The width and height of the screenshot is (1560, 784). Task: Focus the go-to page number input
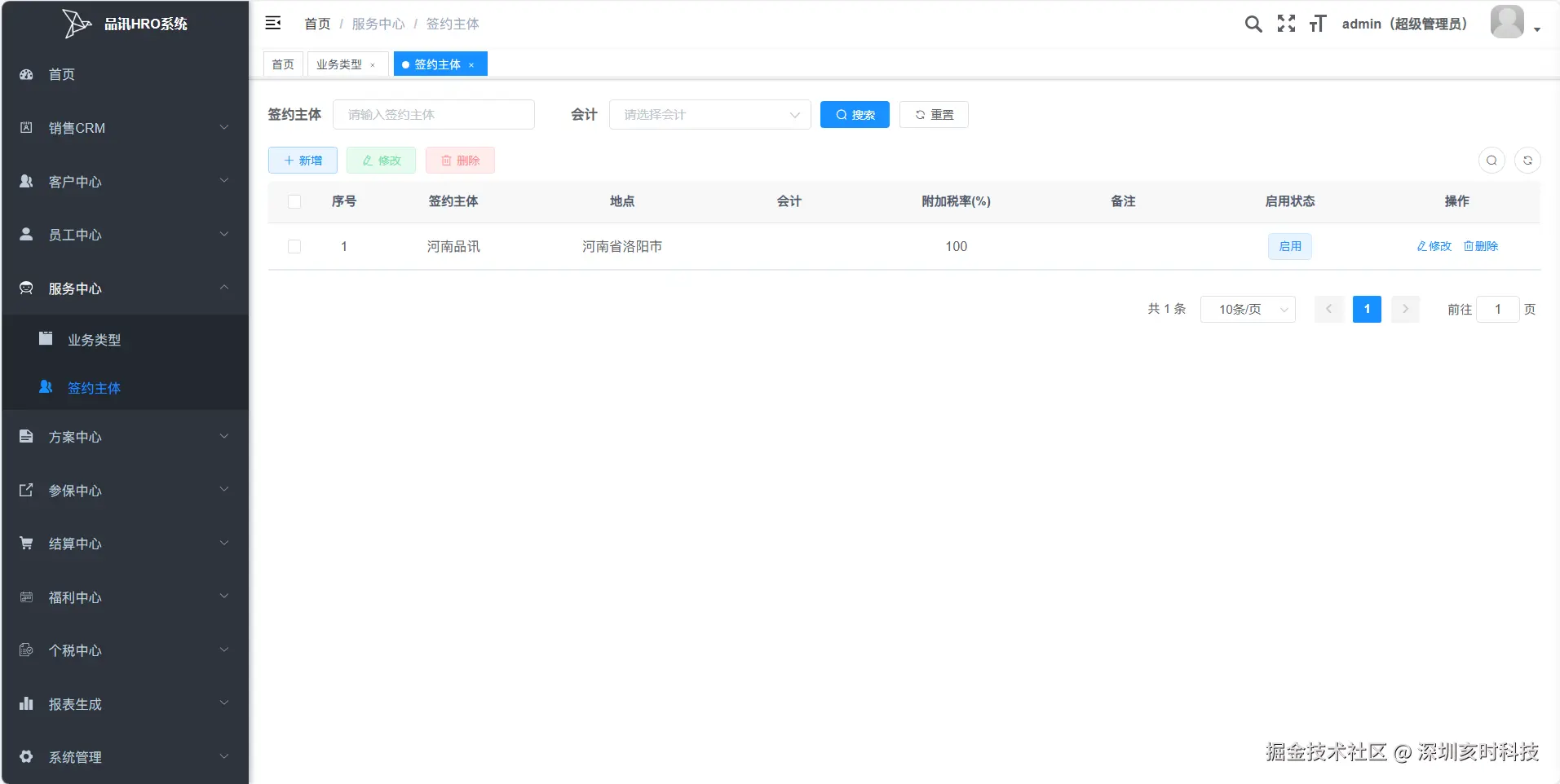pos(1498,309)
